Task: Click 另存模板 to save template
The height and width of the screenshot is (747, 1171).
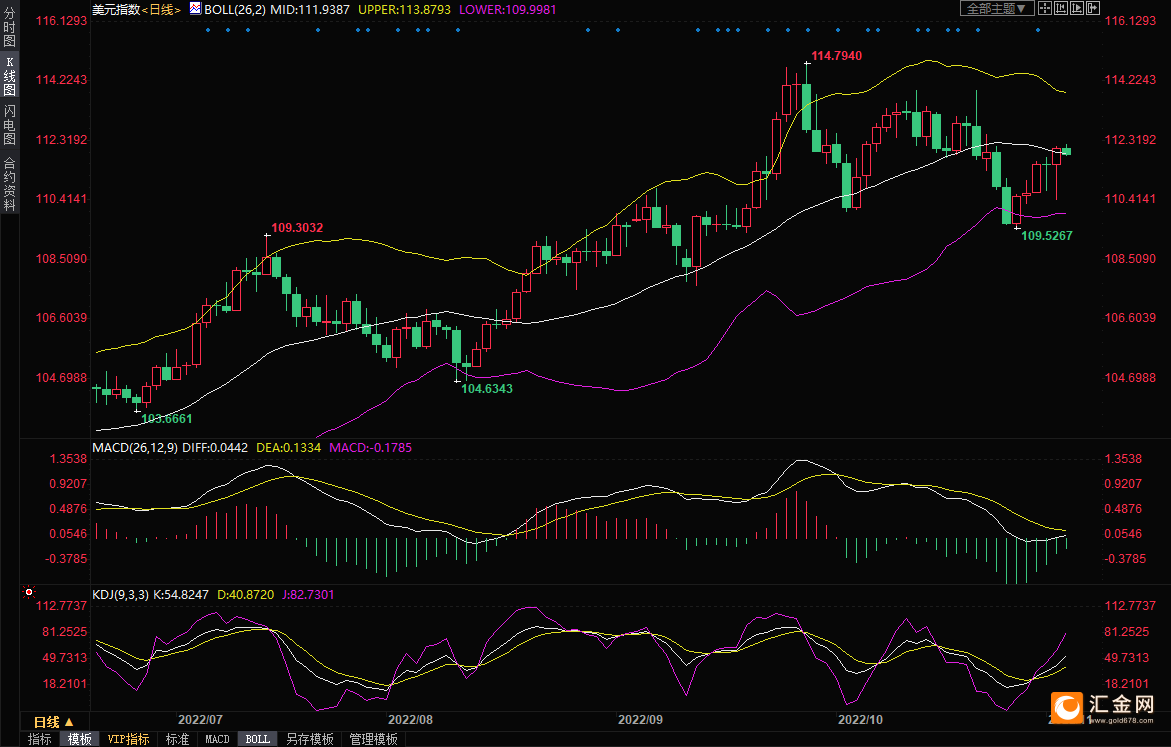Action: pyautogui.click(x=310, y=739)
